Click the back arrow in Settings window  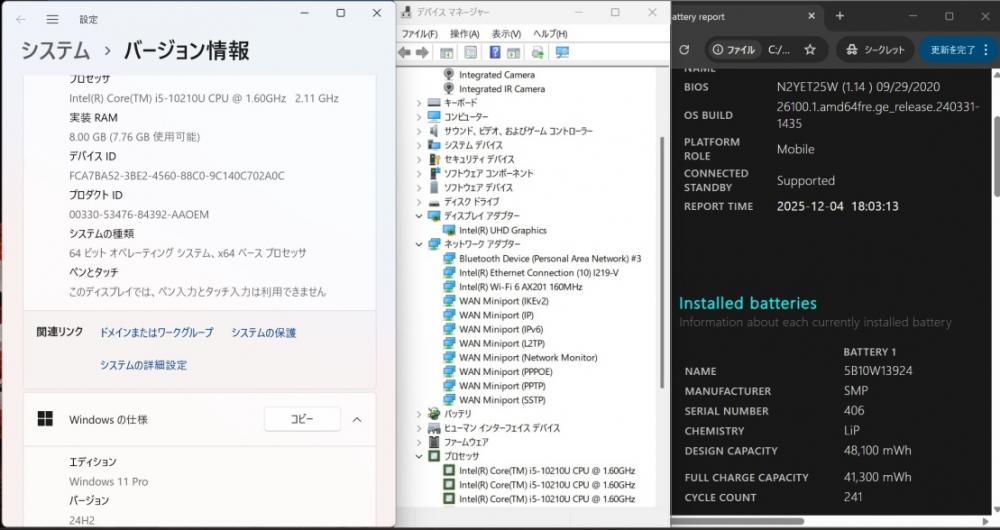point(21,20)
